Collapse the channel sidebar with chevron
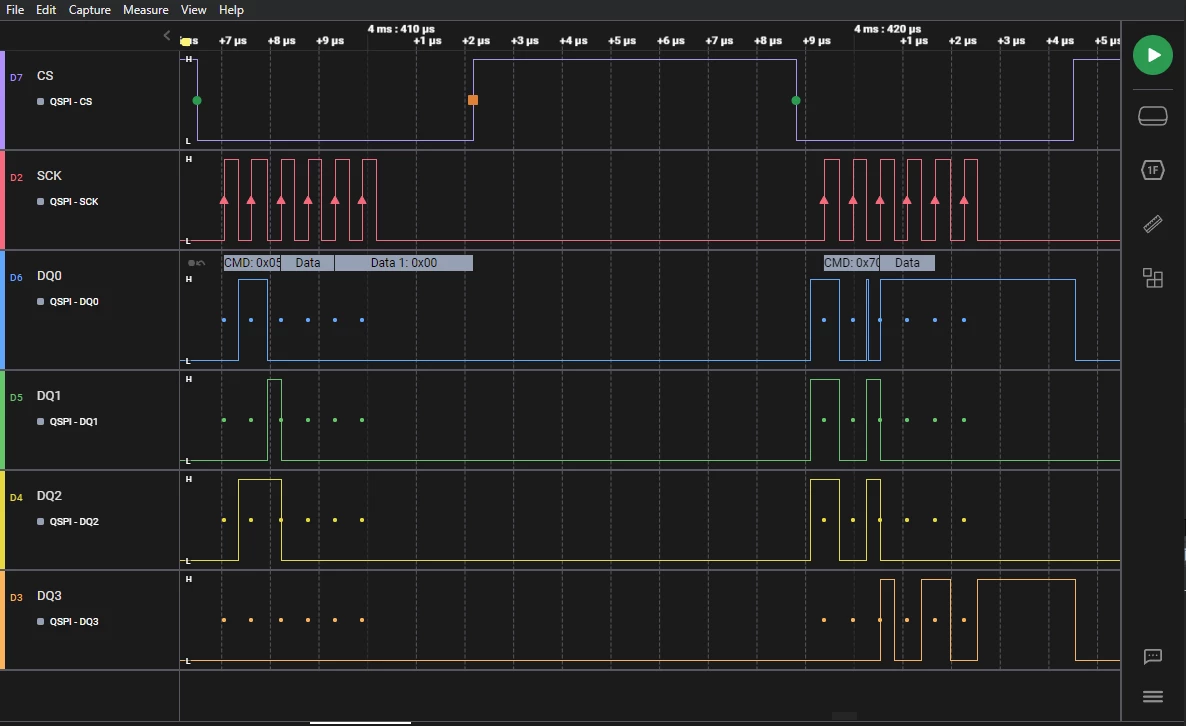This screenshot has width=1186, height=726. [x=167, y=36]
